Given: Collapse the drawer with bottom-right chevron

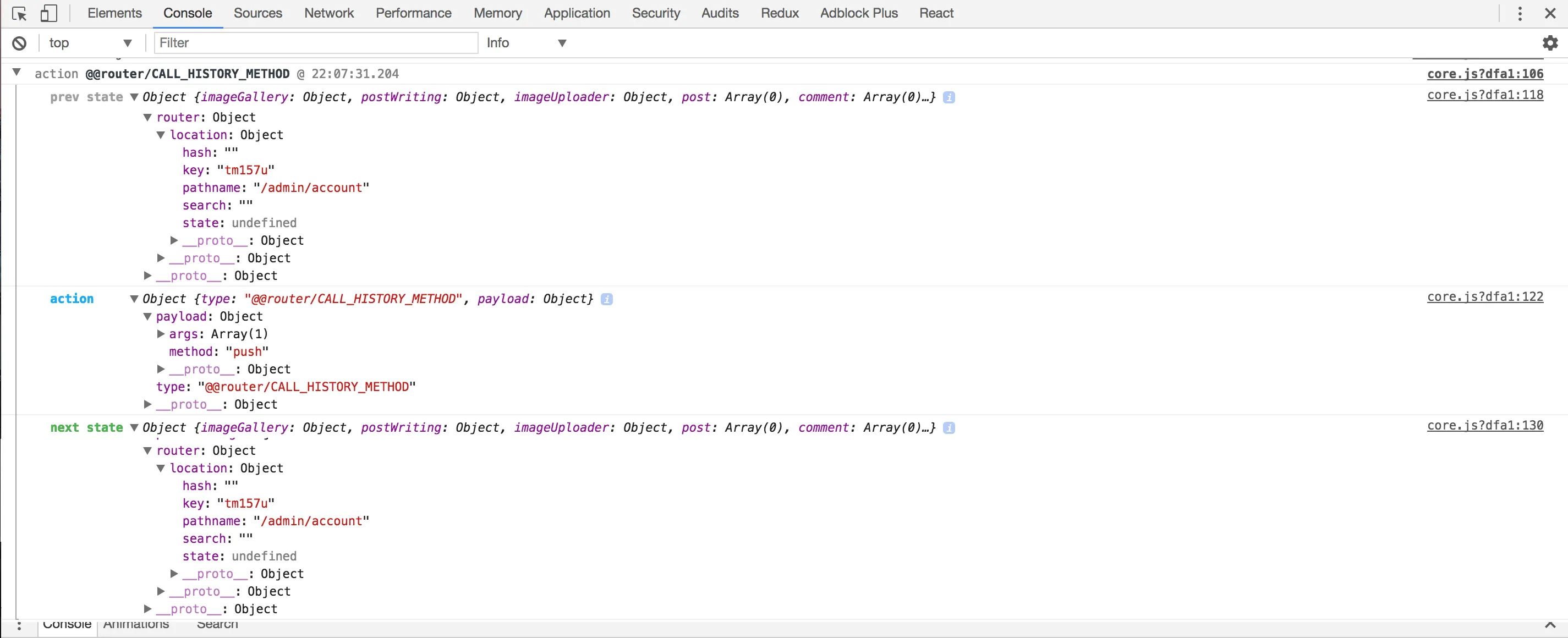Looking at the screenshot, I should pyautogui.click(x=1550, y=625).
